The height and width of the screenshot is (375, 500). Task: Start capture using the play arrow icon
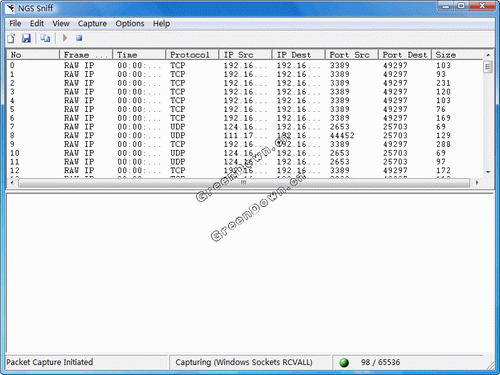65,38
